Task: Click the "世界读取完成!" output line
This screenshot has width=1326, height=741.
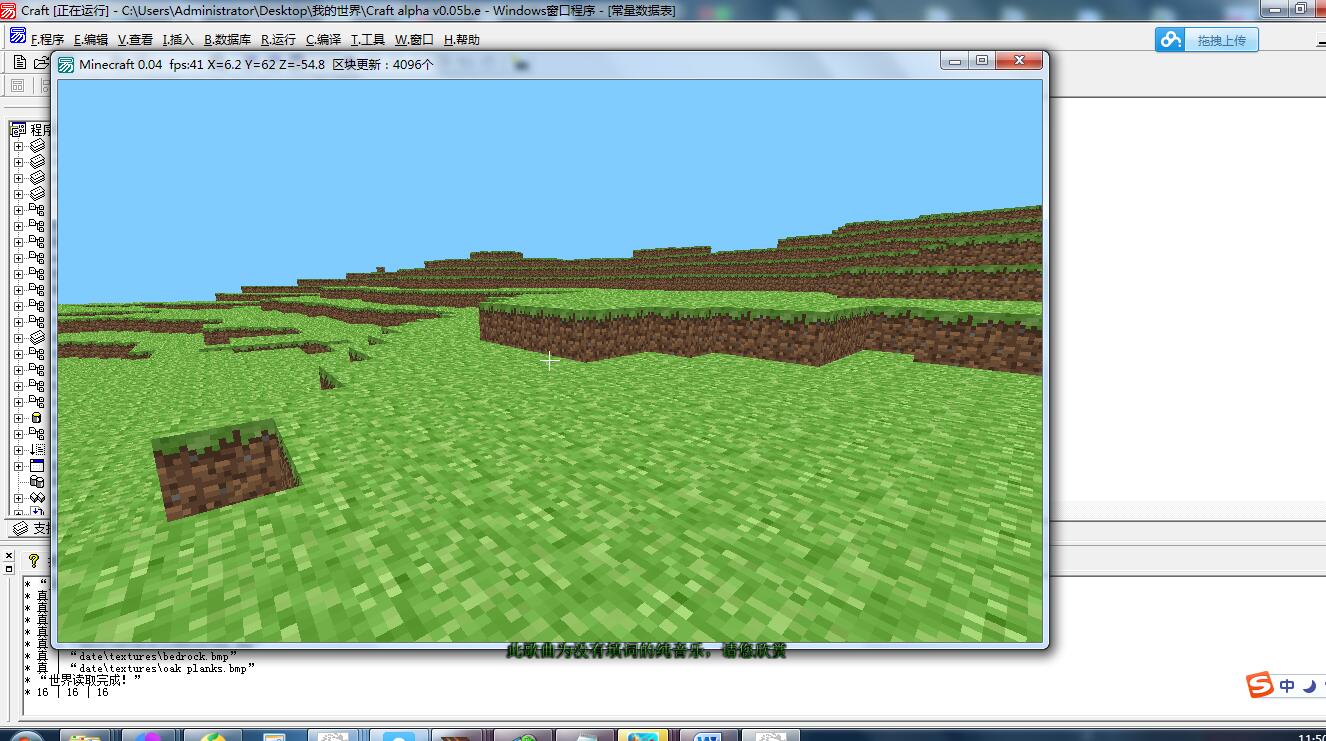Action: click(89, 680)
